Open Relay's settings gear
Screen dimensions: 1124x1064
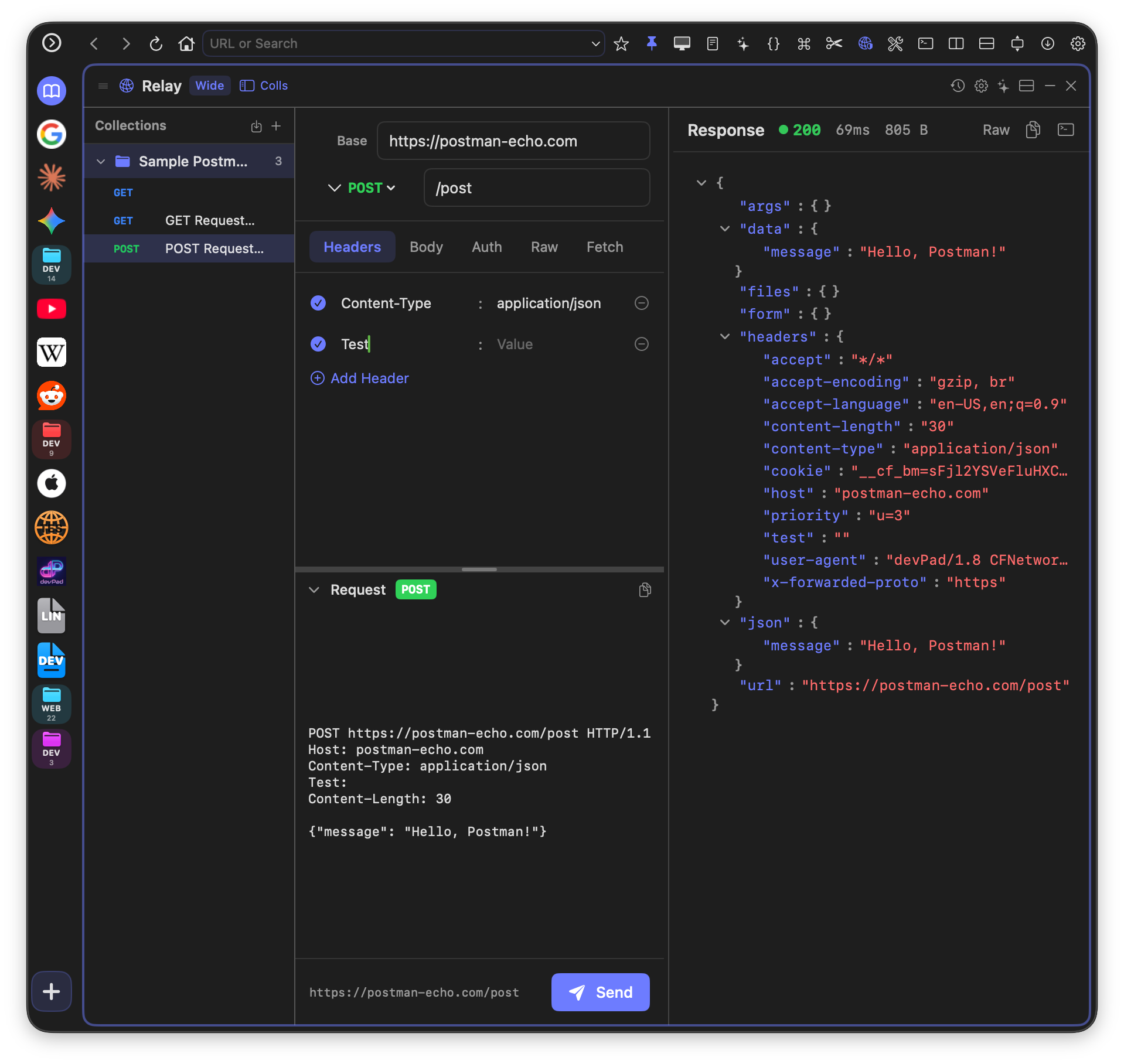(x=980, y=86)
